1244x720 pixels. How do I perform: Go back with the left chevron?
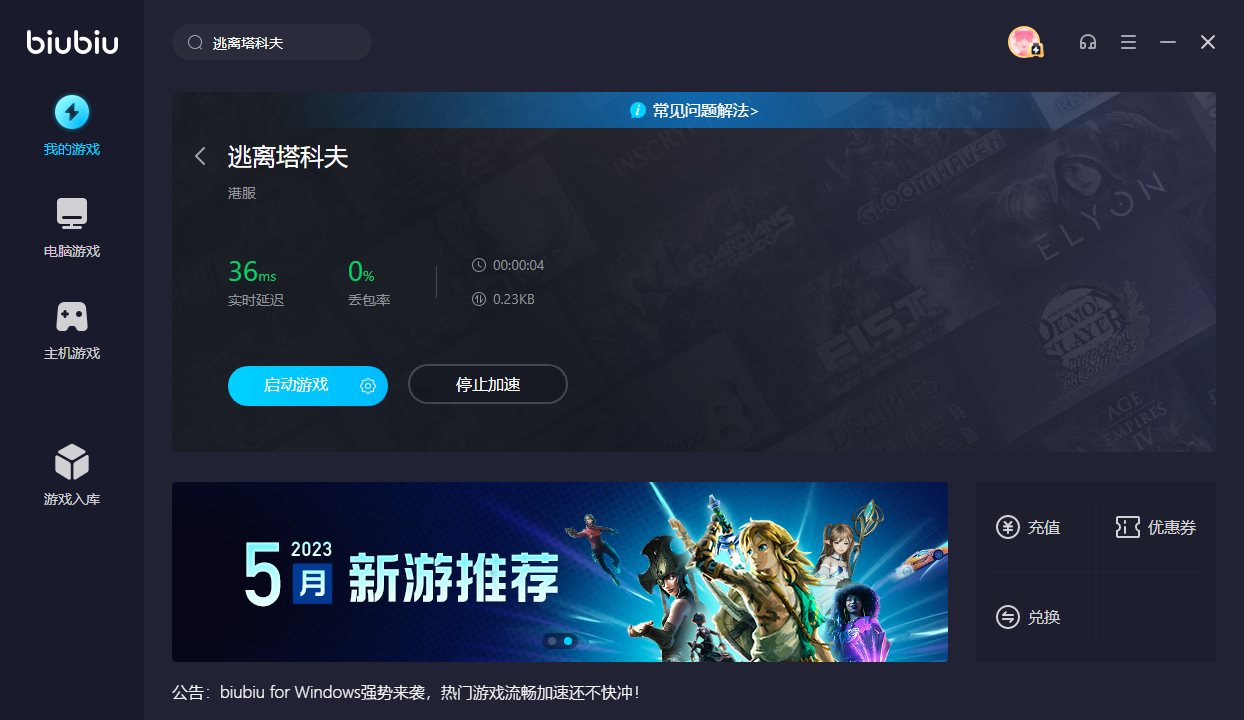(x=200, y=156)
